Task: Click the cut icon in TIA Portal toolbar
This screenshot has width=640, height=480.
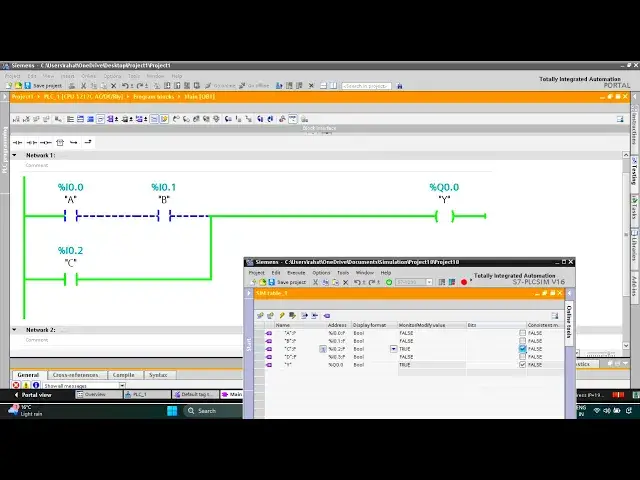Action: tap(84, 86)
